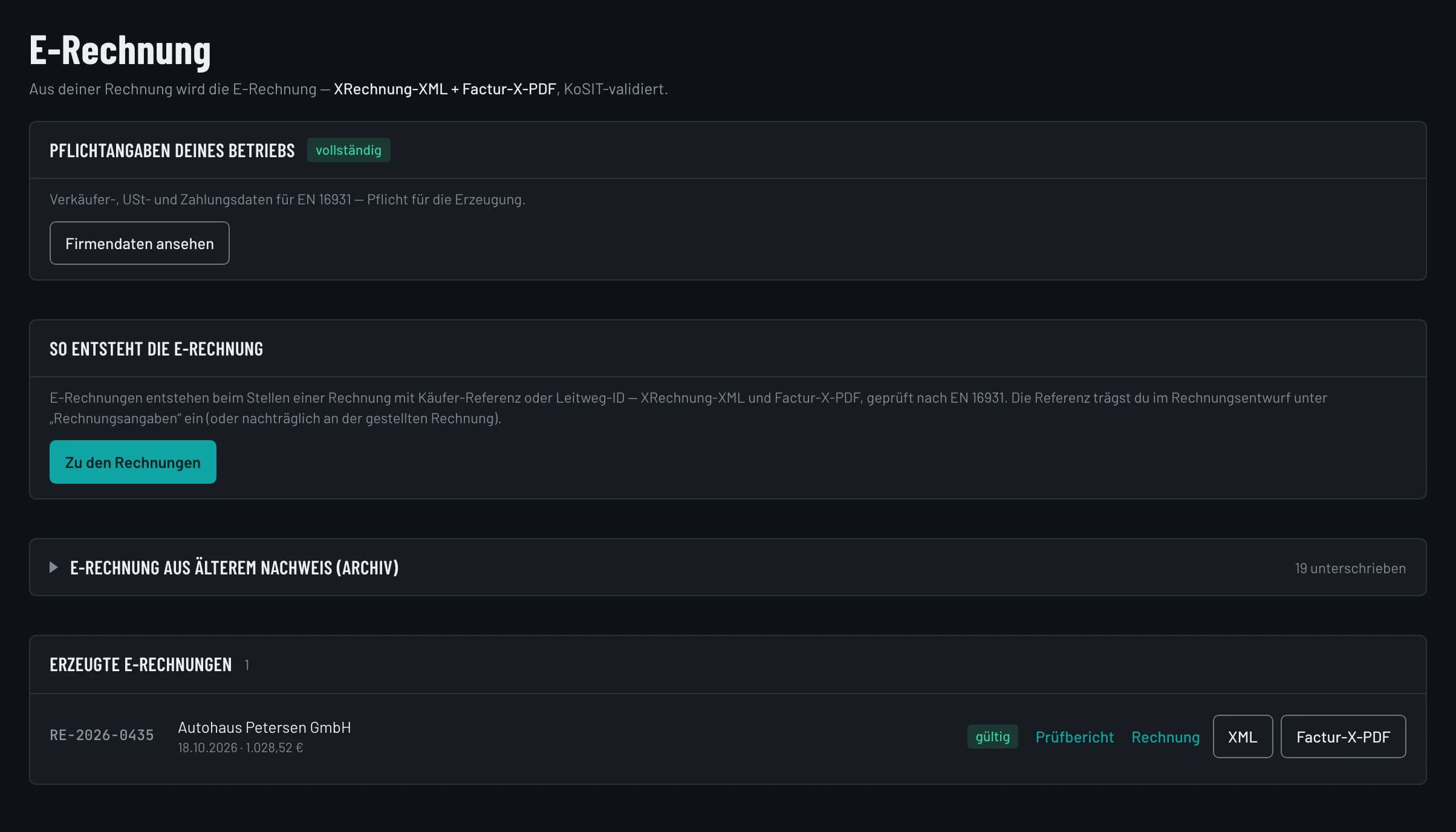1456x832 pixels.
Task: Expand the archive disclosure triangle
Action: pos(54,567)
